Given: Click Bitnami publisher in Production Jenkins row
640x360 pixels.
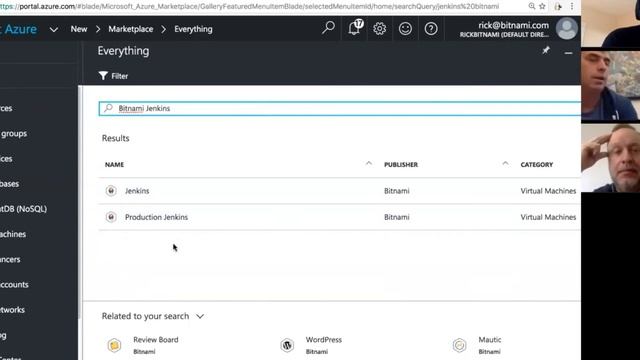Looking at the screenshot, I should click(396, 217).
